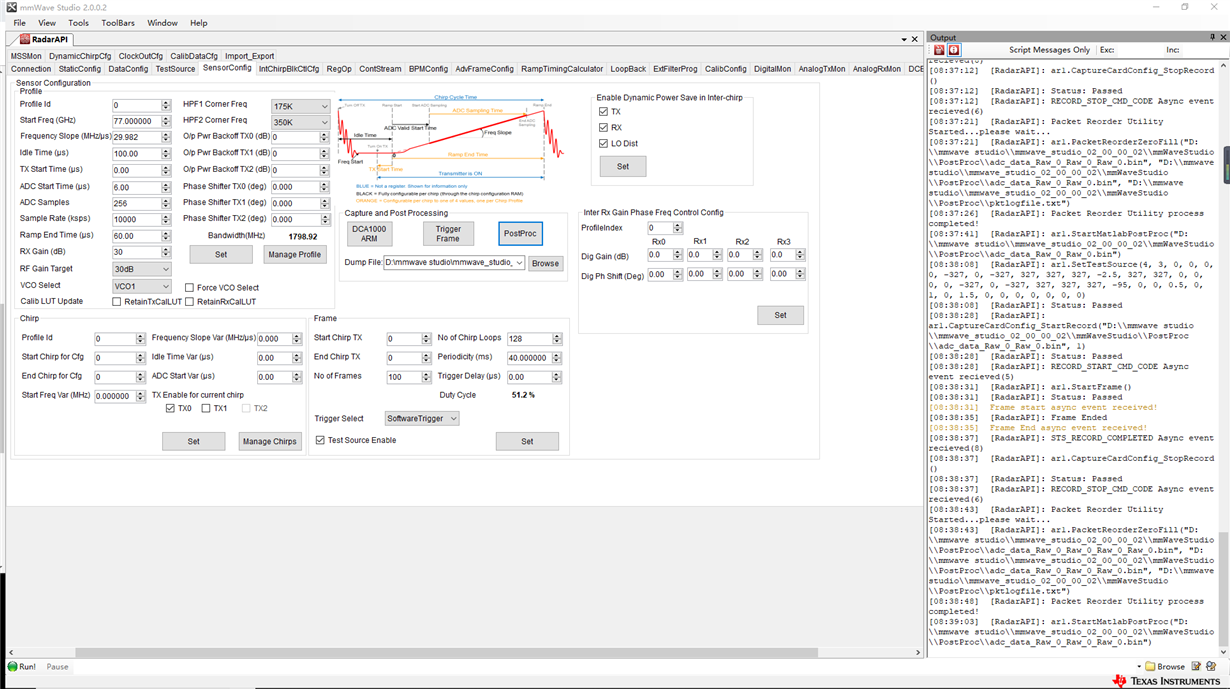Click the PostProc button
This screenshot has width=1230, height=689.
click(x=520, y=234)
